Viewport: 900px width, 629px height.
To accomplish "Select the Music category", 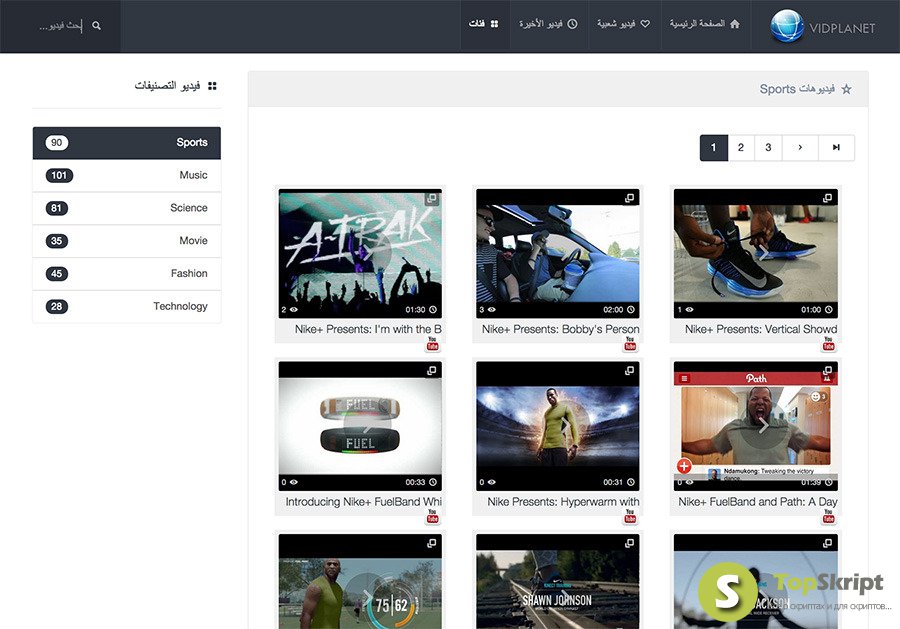I will point(127,176).
